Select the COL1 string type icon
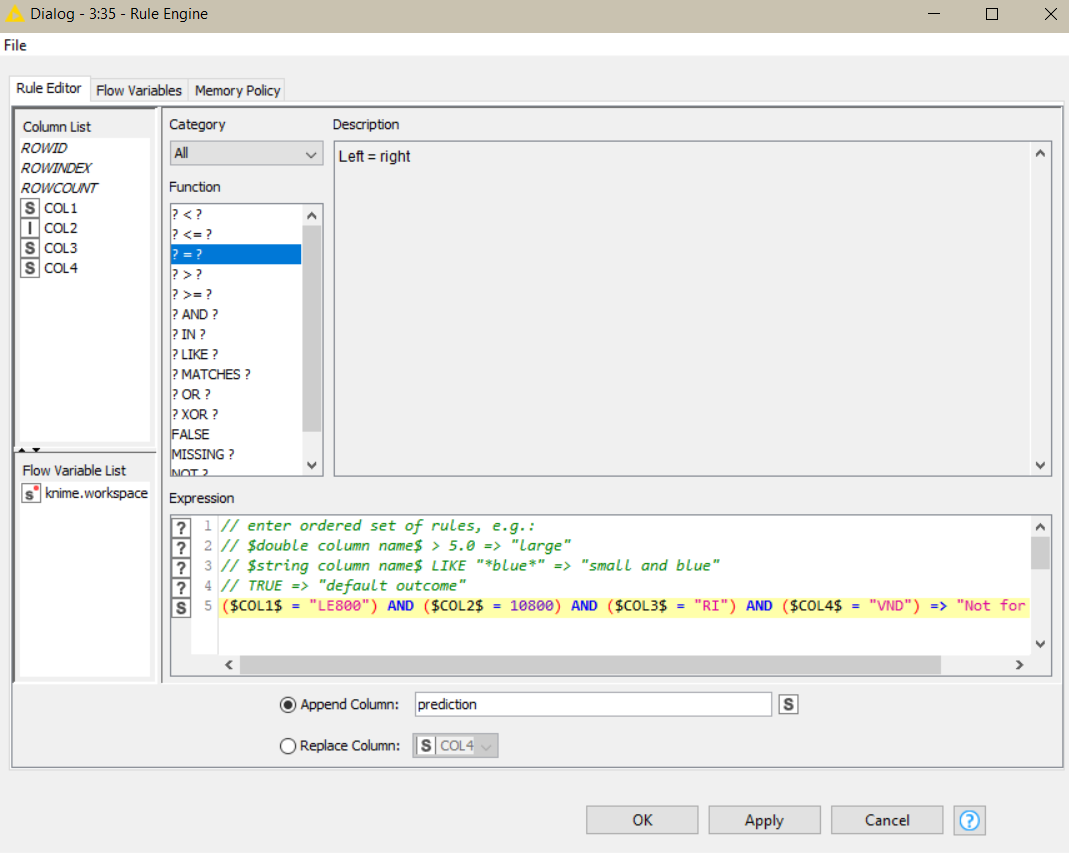 (30, 208)
